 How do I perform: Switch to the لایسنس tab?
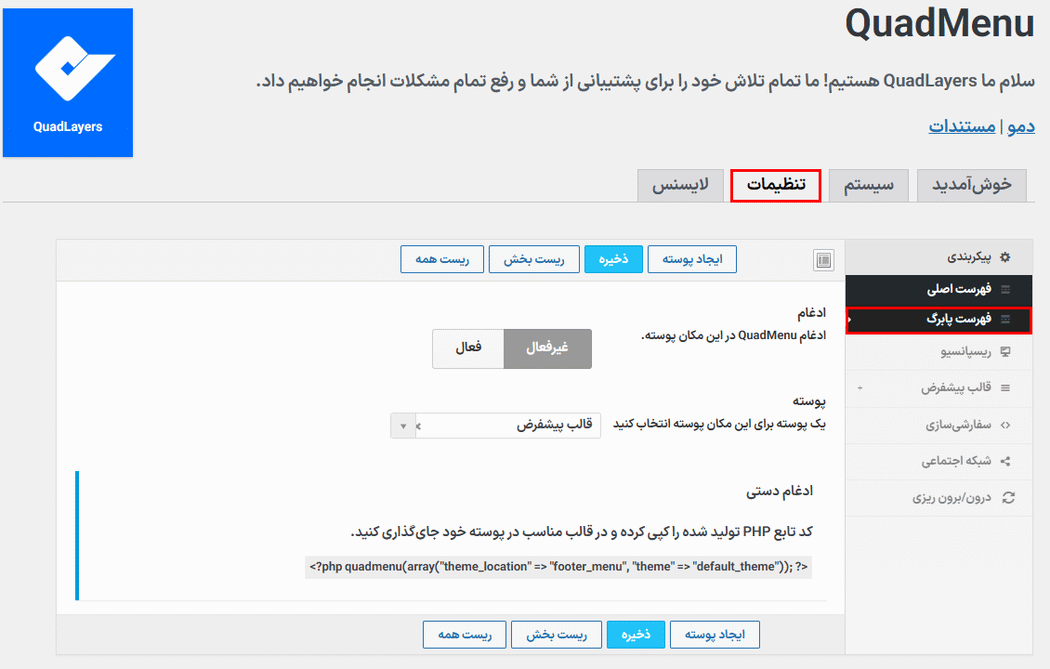(680, 185)
